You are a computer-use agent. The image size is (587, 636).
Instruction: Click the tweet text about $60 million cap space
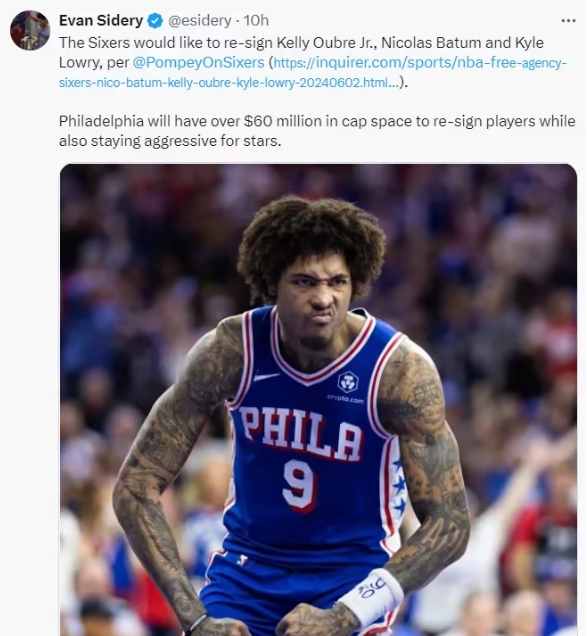click(317, 131)
